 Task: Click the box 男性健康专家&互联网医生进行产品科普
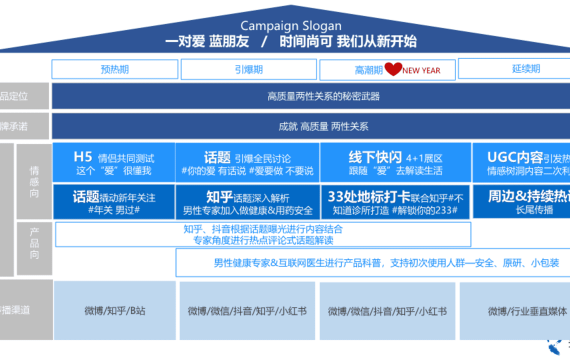[x=373, y=263]
